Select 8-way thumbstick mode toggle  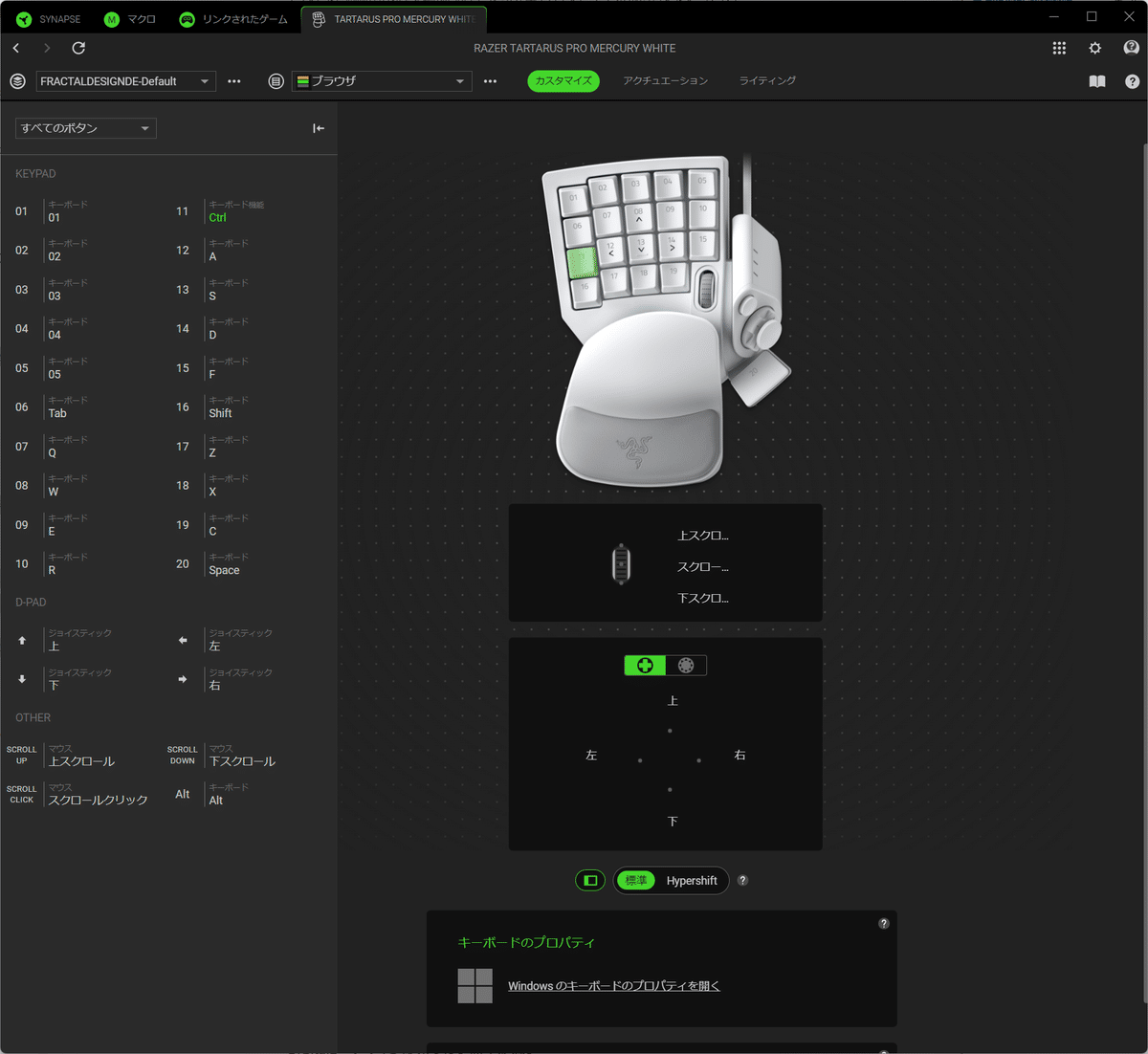[x=686, y=666]
